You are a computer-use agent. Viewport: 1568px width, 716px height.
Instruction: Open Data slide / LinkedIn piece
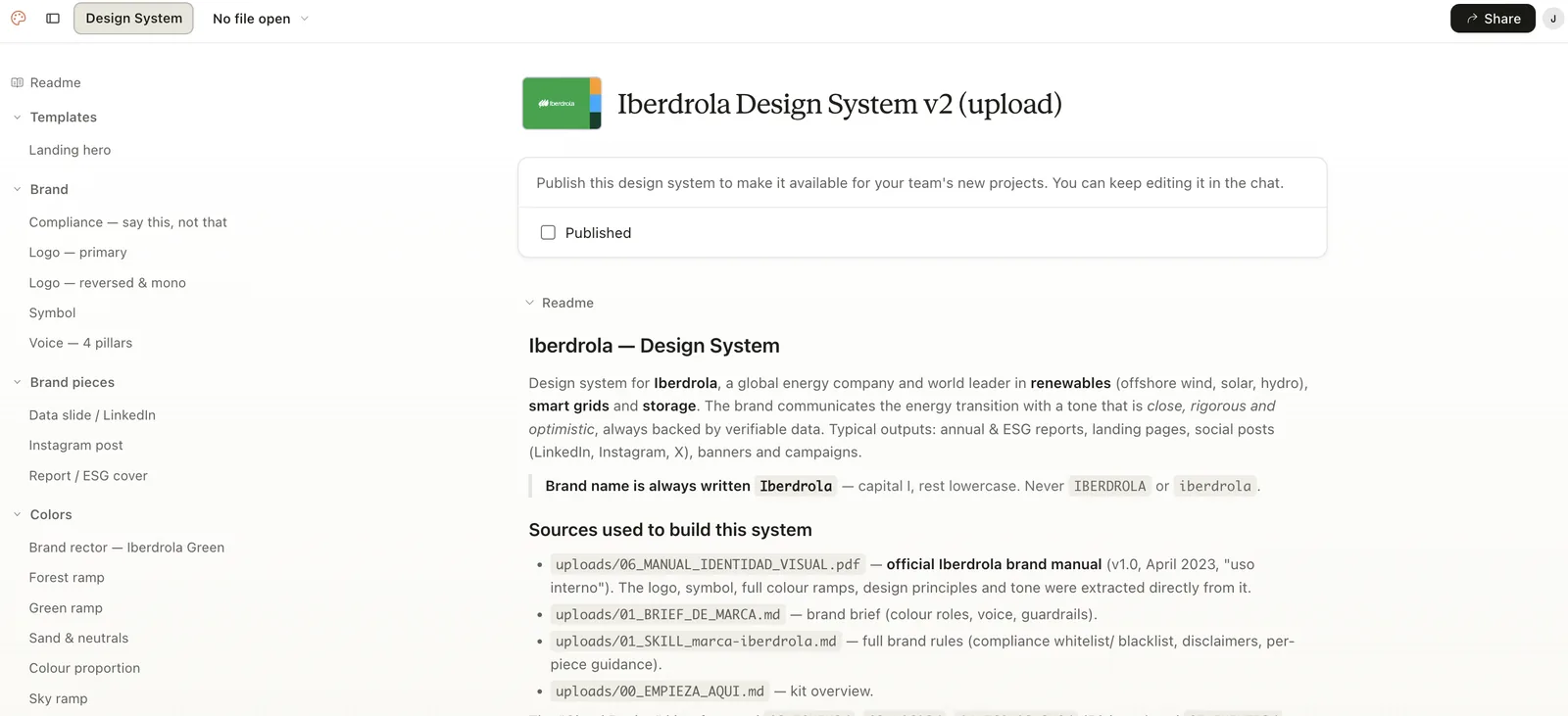92,415
